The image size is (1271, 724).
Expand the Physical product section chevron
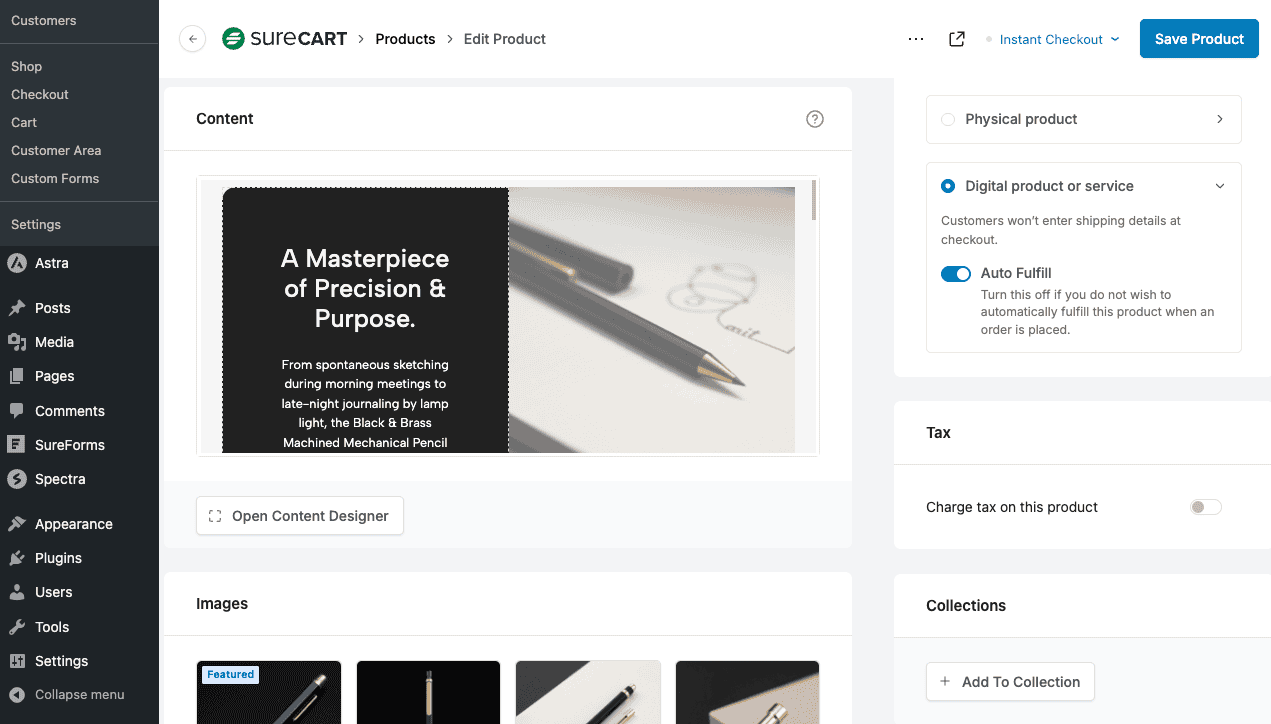1220,118
